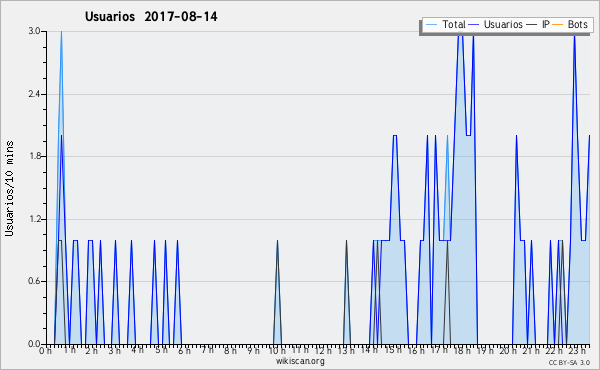Click the y-axis label 'Usuarios/10 mins'
Image resolution: width=600 pixels, height=370 pixels.
(x=9, y=189)
